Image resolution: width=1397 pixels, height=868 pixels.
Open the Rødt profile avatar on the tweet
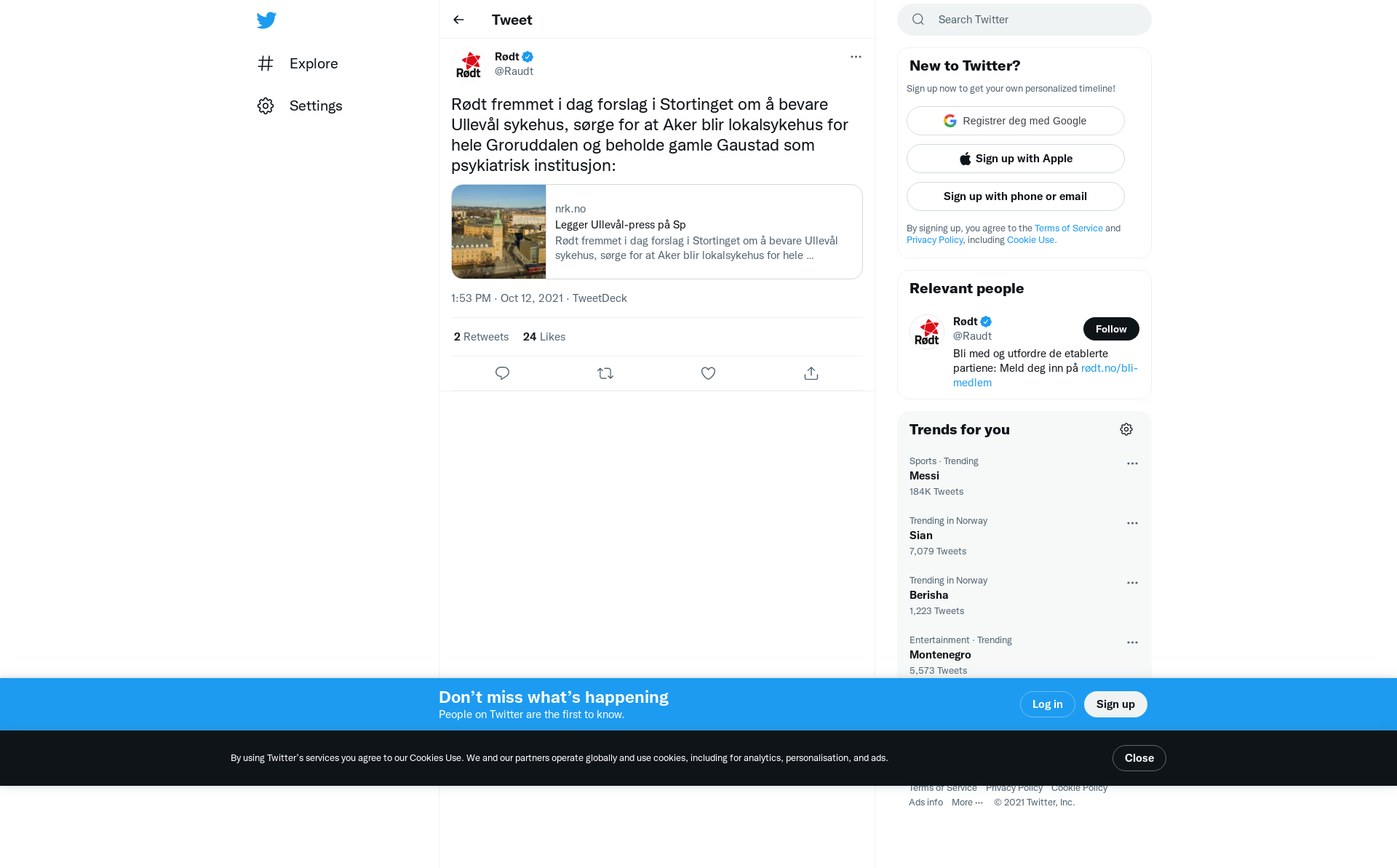469,64
